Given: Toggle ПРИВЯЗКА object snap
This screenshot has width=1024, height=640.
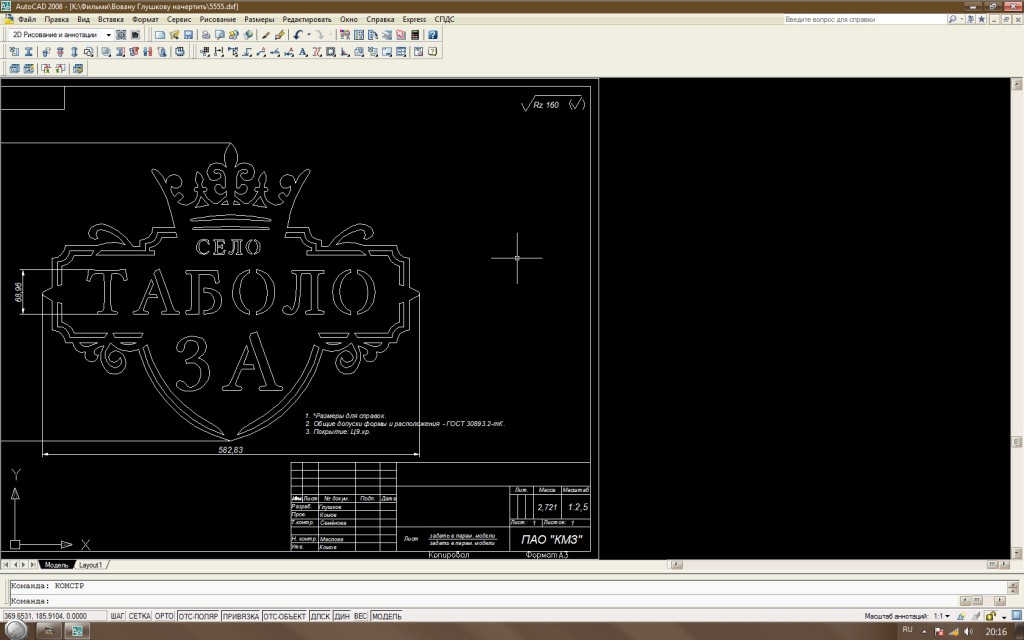Looking at the screenshot, I should point(241,616).
